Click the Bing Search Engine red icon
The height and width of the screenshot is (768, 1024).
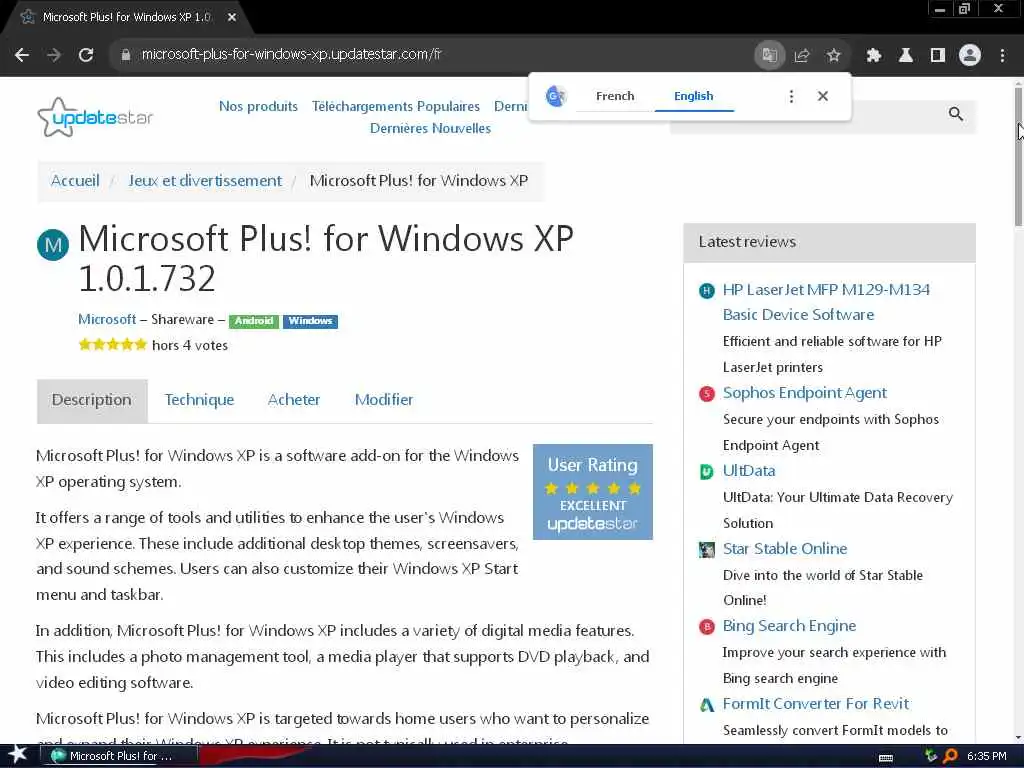tap(707, 627)
